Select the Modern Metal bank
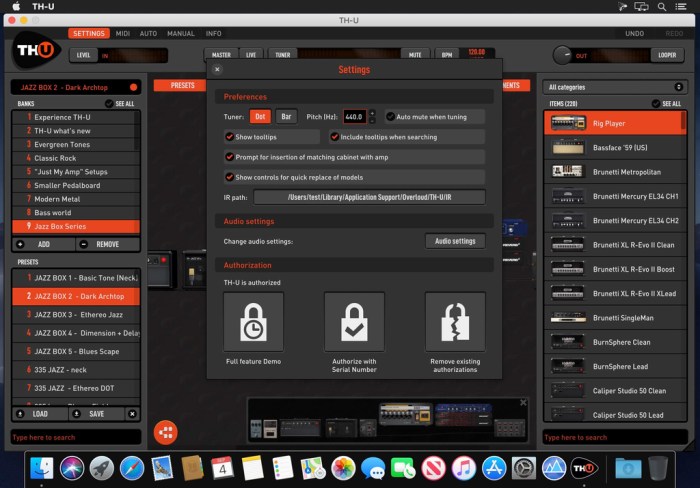The height and width of the screenshot is (488, 700). (76, 199)
